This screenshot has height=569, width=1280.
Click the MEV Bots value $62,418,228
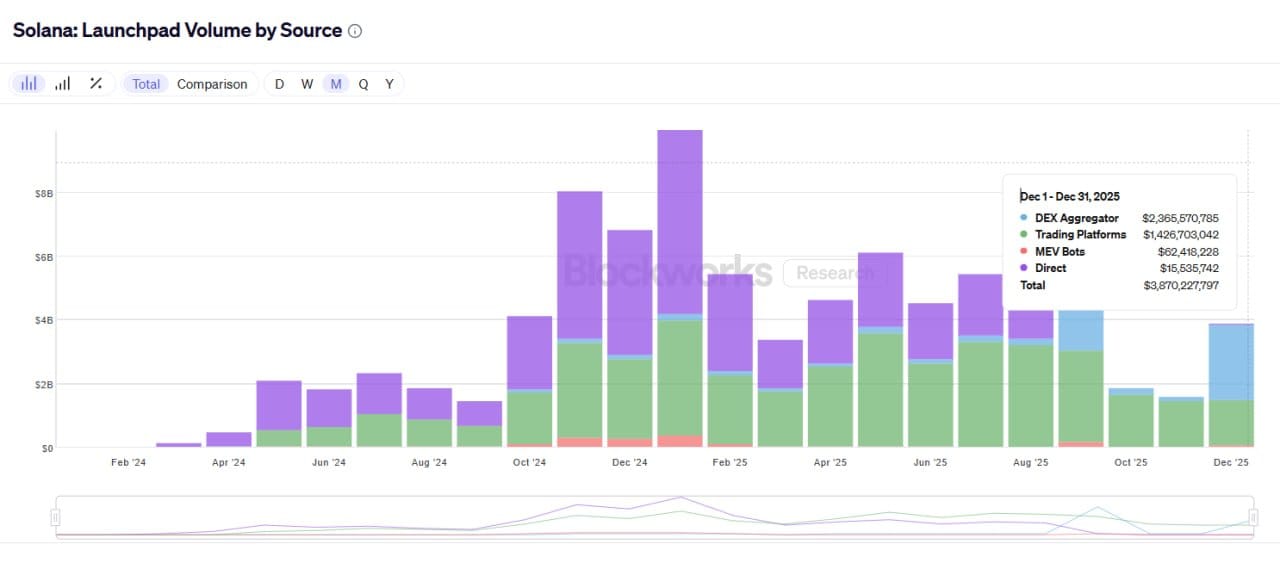click(x=1188, y=252)
